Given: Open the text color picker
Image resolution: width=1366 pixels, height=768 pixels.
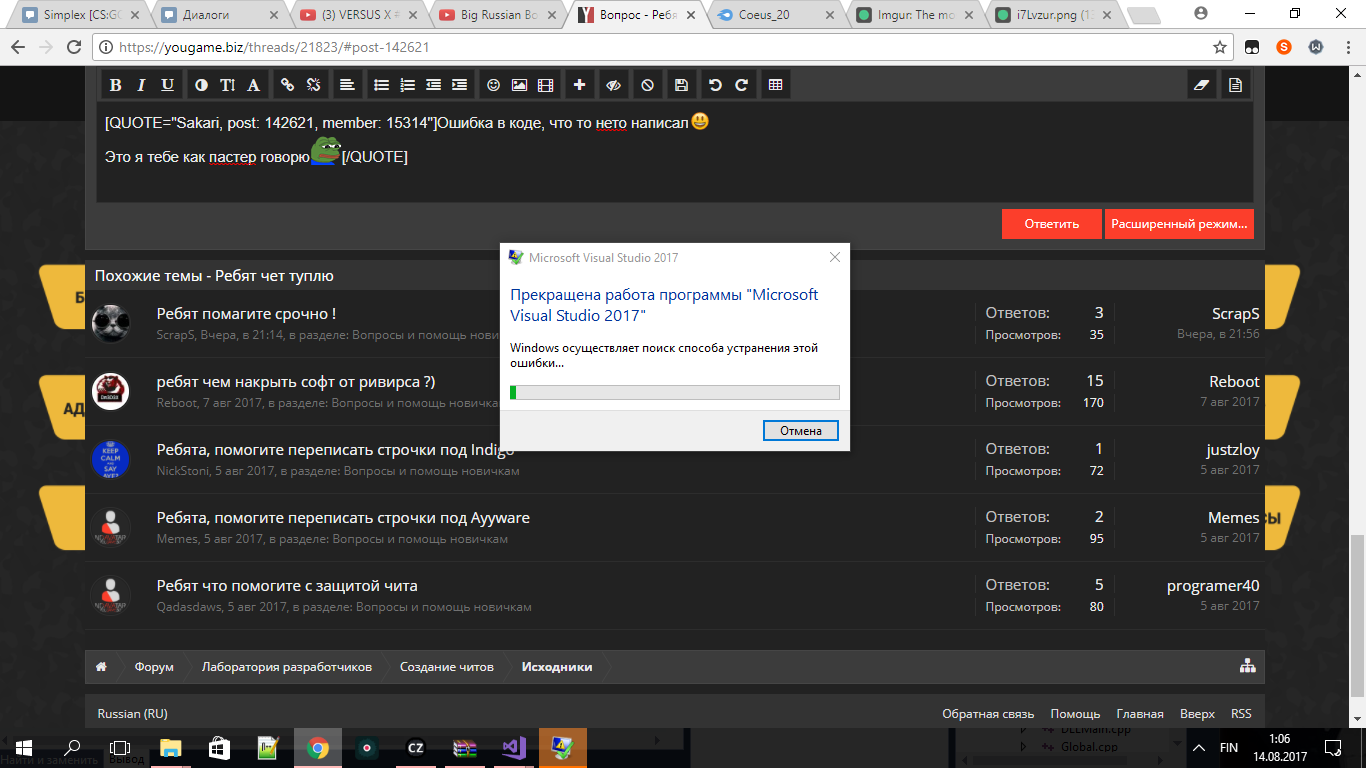Looking at the screenshot, I should [x=202, y=85].
